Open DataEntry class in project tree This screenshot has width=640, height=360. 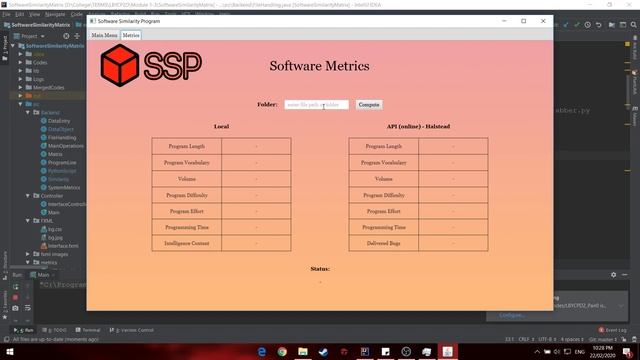pos(59,121)
